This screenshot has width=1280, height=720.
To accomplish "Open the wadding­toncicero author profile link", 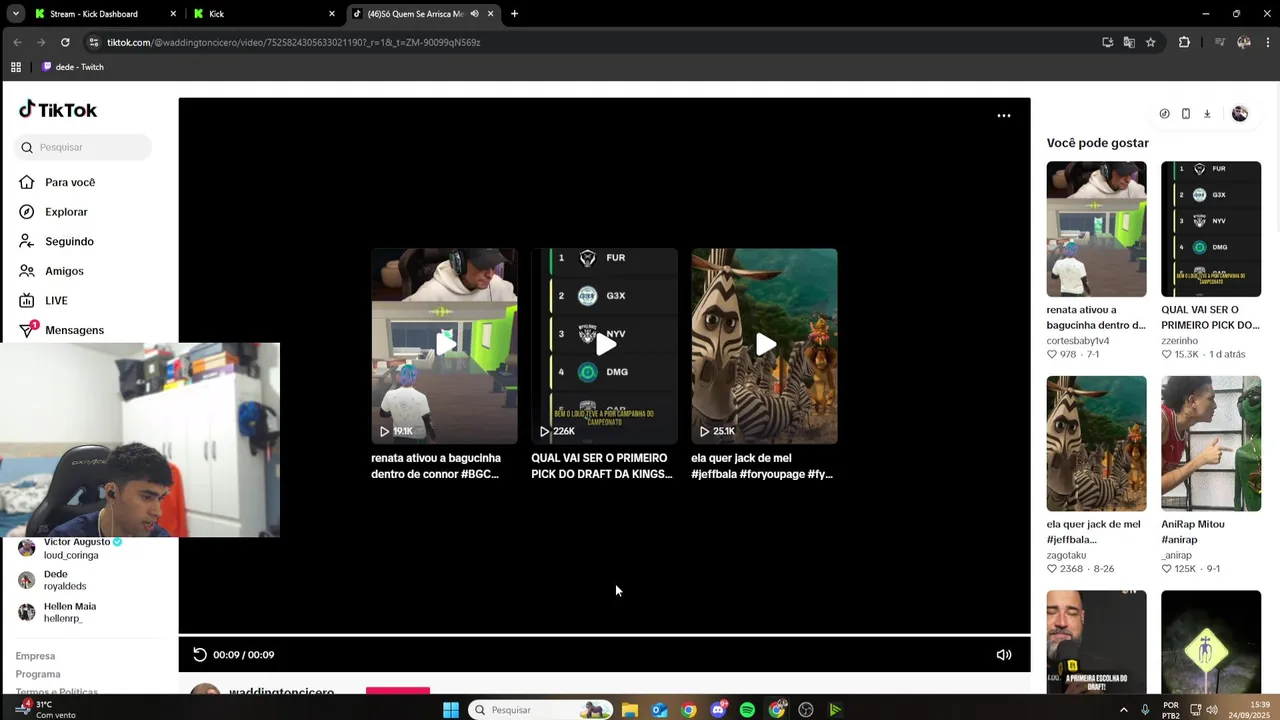I will 281,692.
